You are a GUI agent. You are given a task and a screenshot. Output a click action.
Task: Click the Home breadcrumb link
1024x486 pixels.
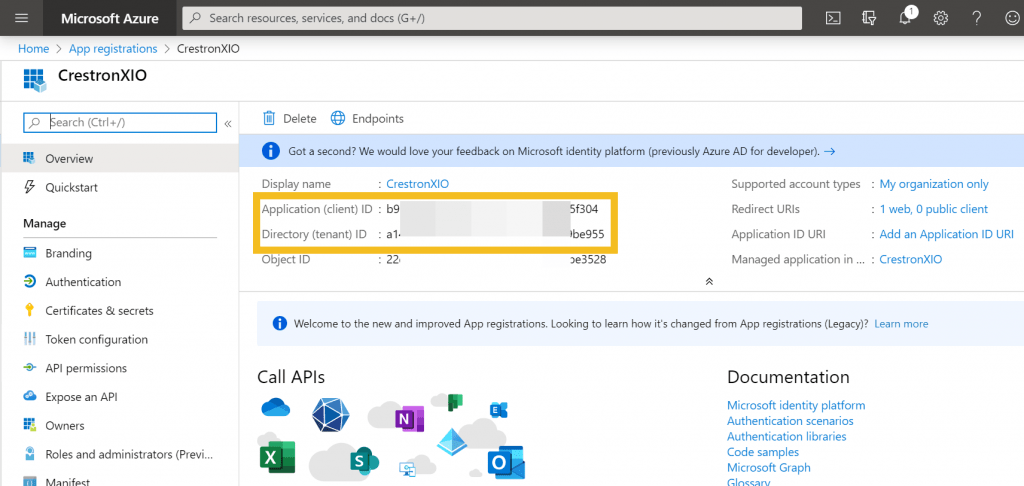click(33, 48)
